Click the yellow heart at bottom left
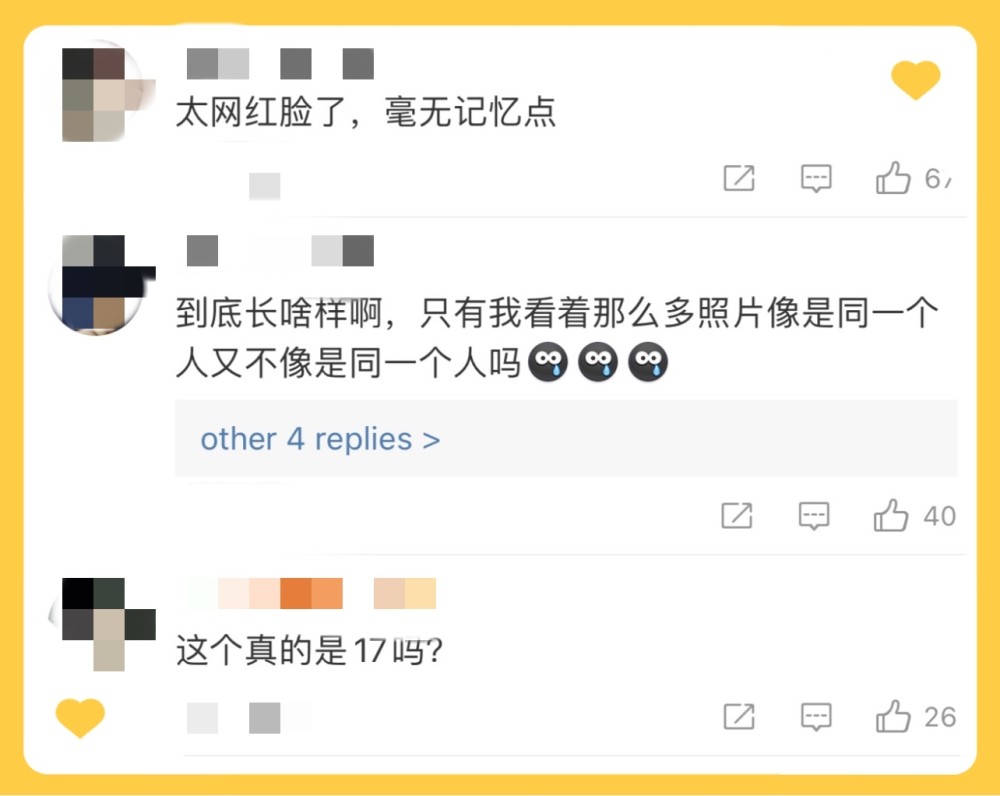1000x796 pixels. pos(80,718)
